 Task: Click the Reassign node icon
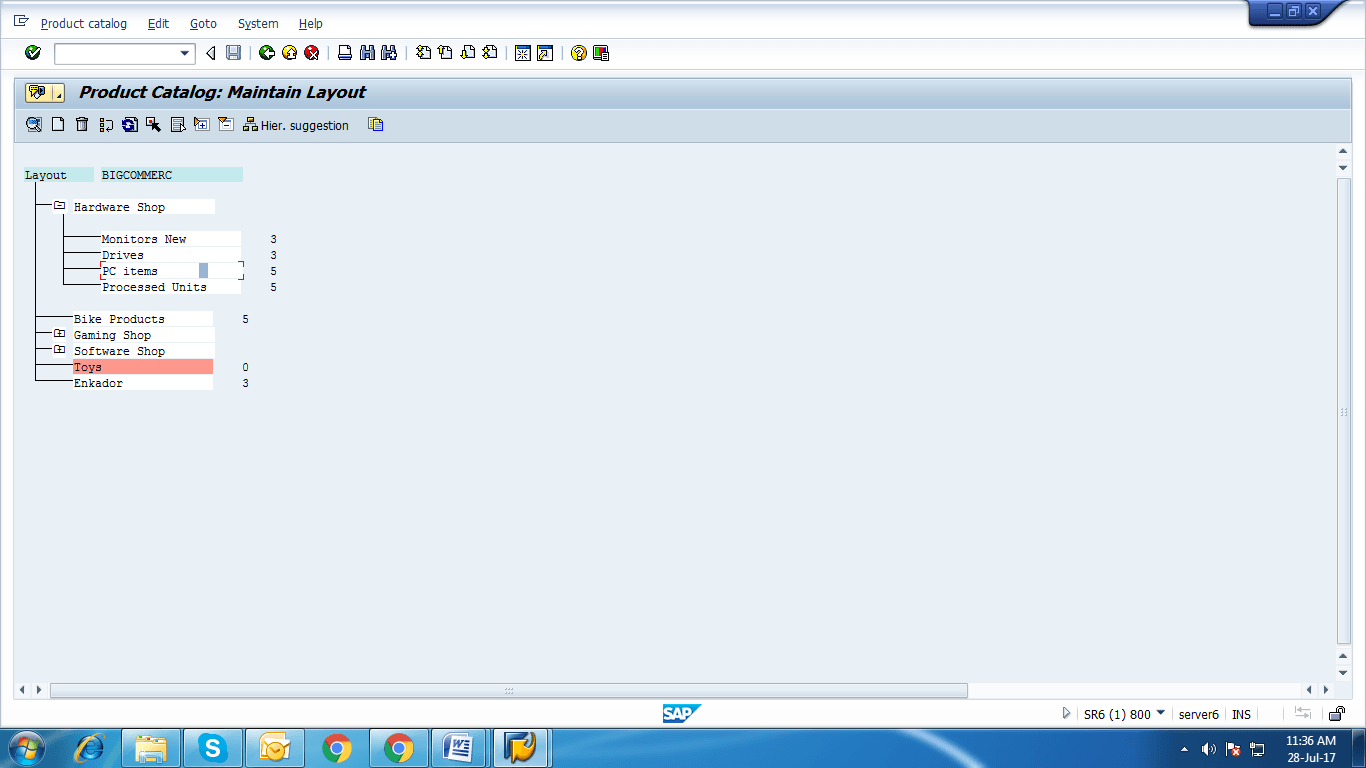[x=106, y=124]
